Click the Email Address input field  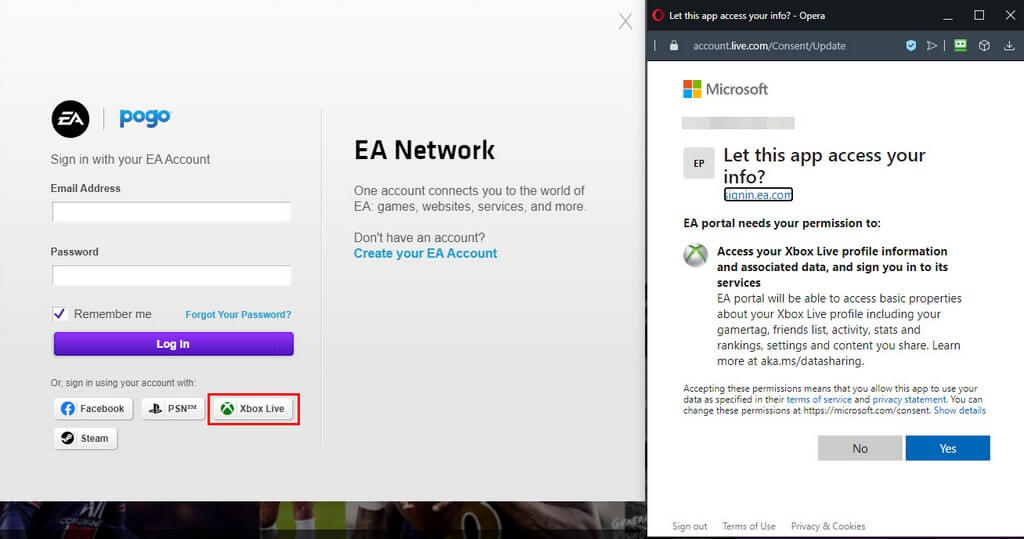pos(171,212)
